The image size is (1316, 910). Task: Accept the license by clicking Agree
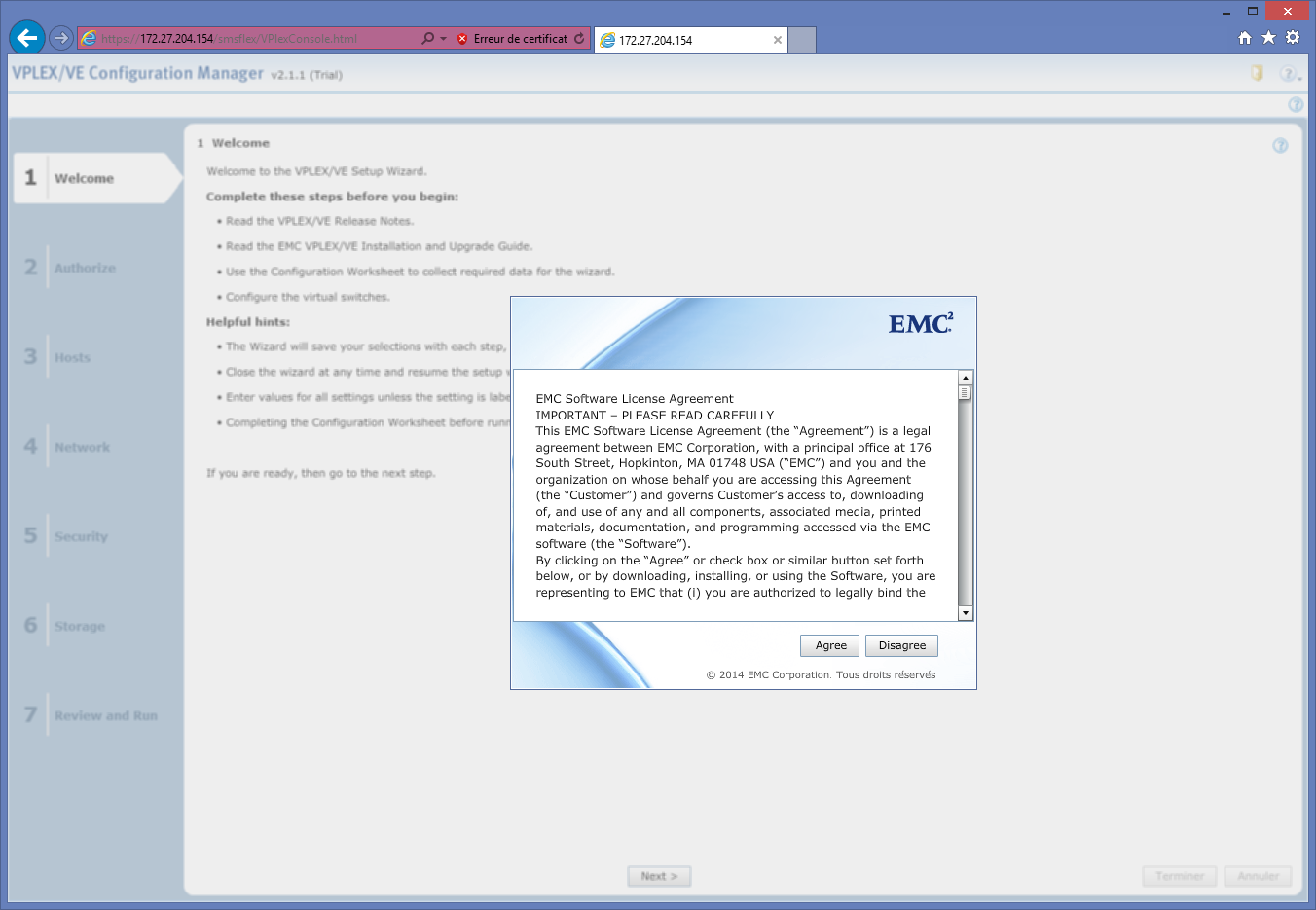(829, 645)
